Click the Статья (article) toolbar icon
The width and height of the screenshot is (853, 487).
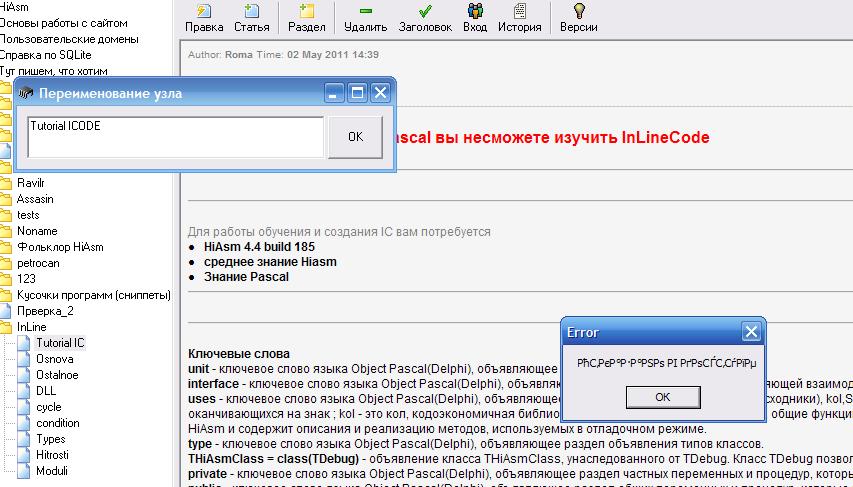(x=251, y=12)
